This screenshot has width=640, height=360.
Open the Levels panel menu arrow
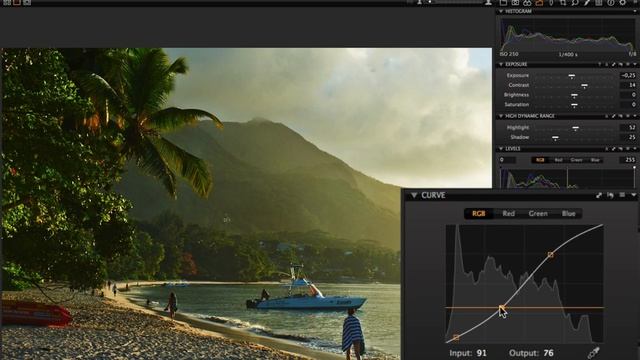(x=635, y=149)
